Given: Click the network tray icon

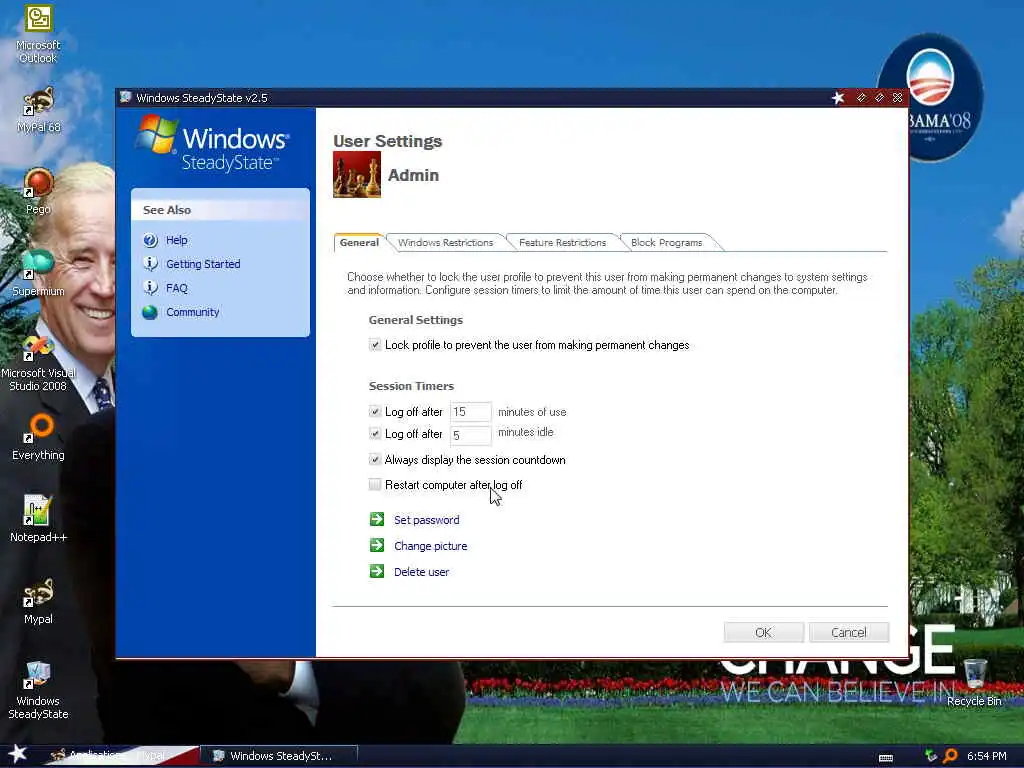Looking at the screenshot, I should click(931, 756).
